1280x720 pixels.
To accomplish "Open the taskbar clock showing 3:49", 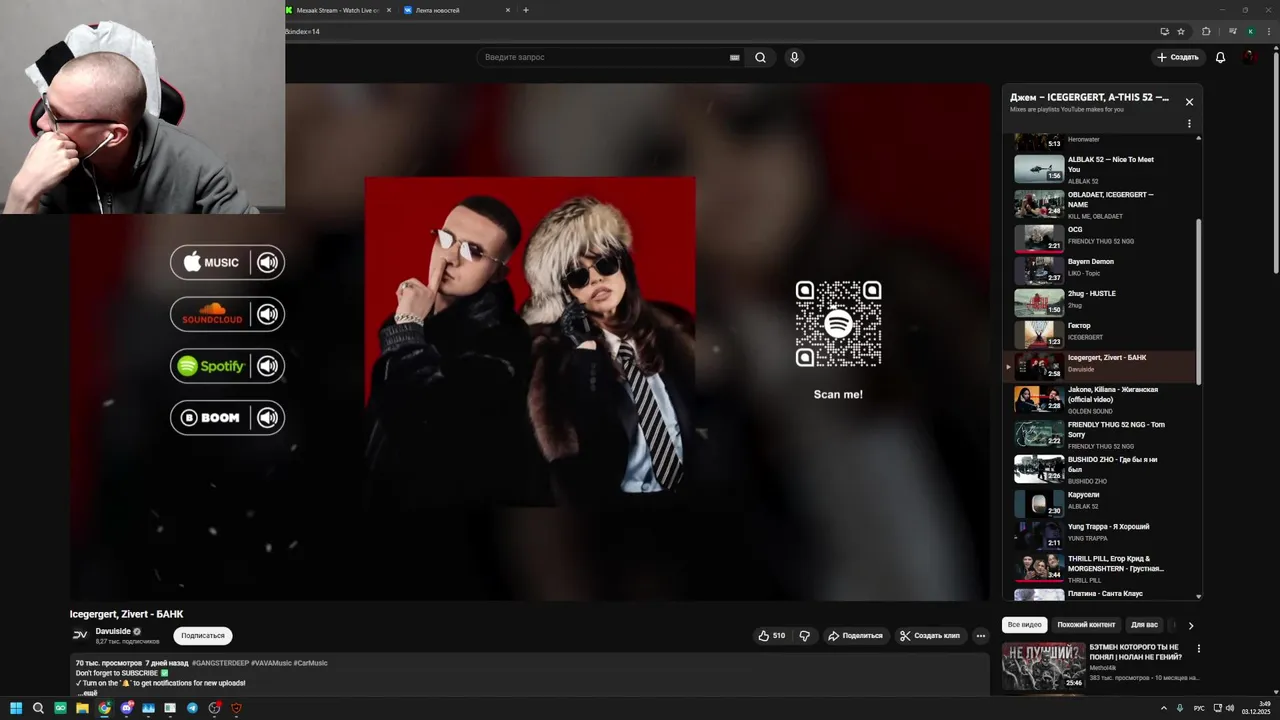I will tap(1255, 708).
